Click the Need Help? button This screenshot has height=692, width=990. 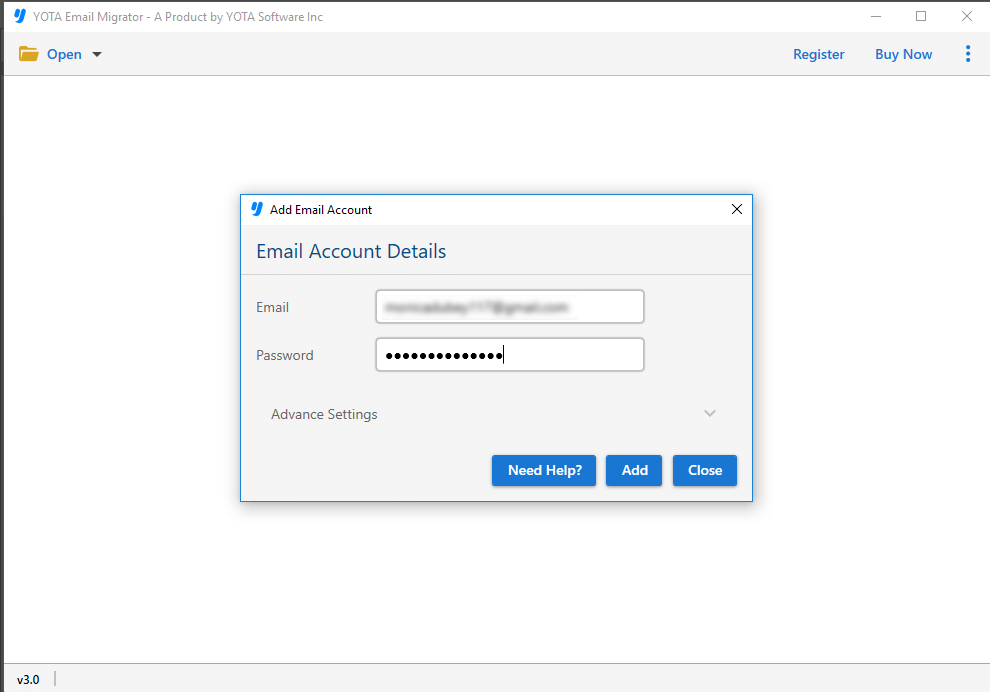543,470
